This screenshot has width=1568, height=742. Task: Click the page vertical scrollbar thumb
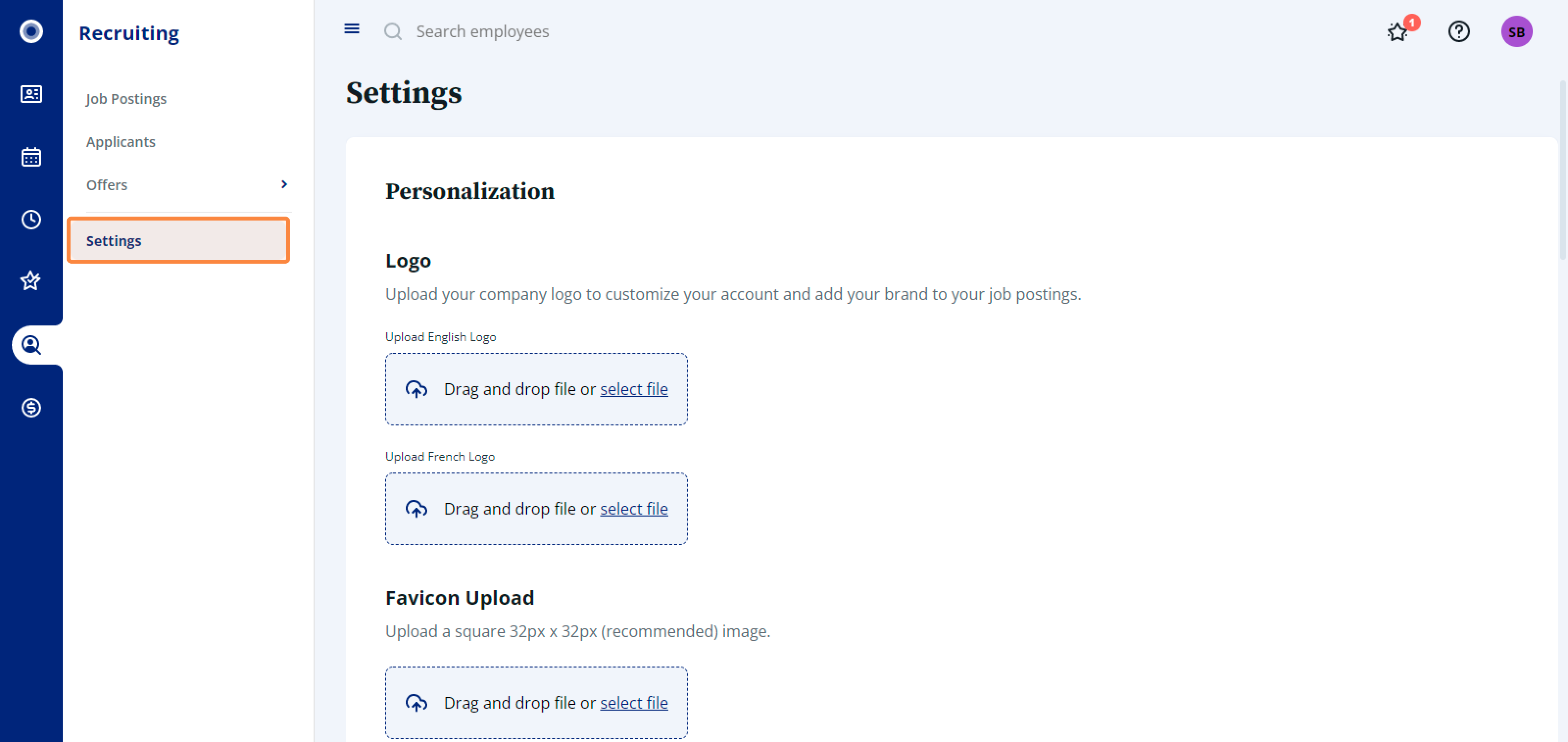click(1563, 169)
